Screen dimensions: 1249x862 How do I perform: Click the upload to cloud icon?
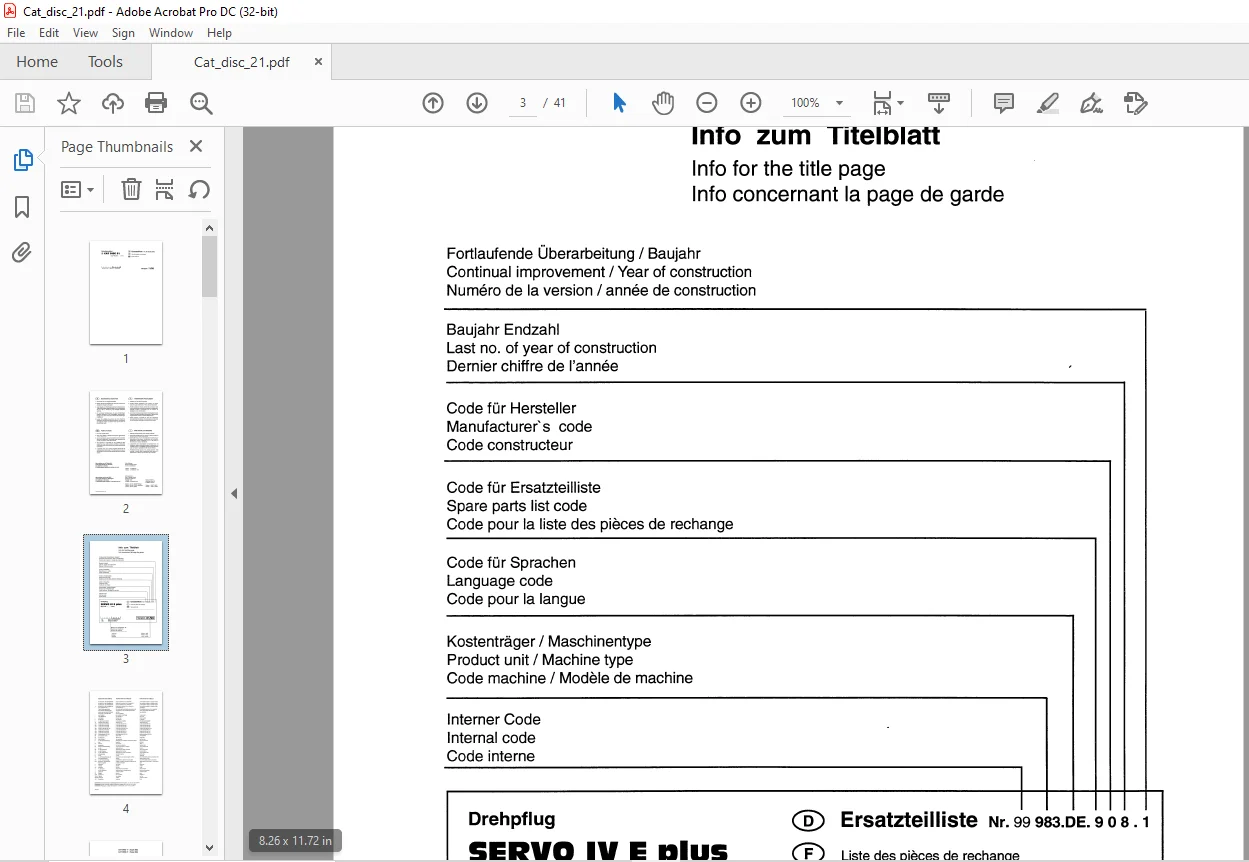[x=113, y=103]
